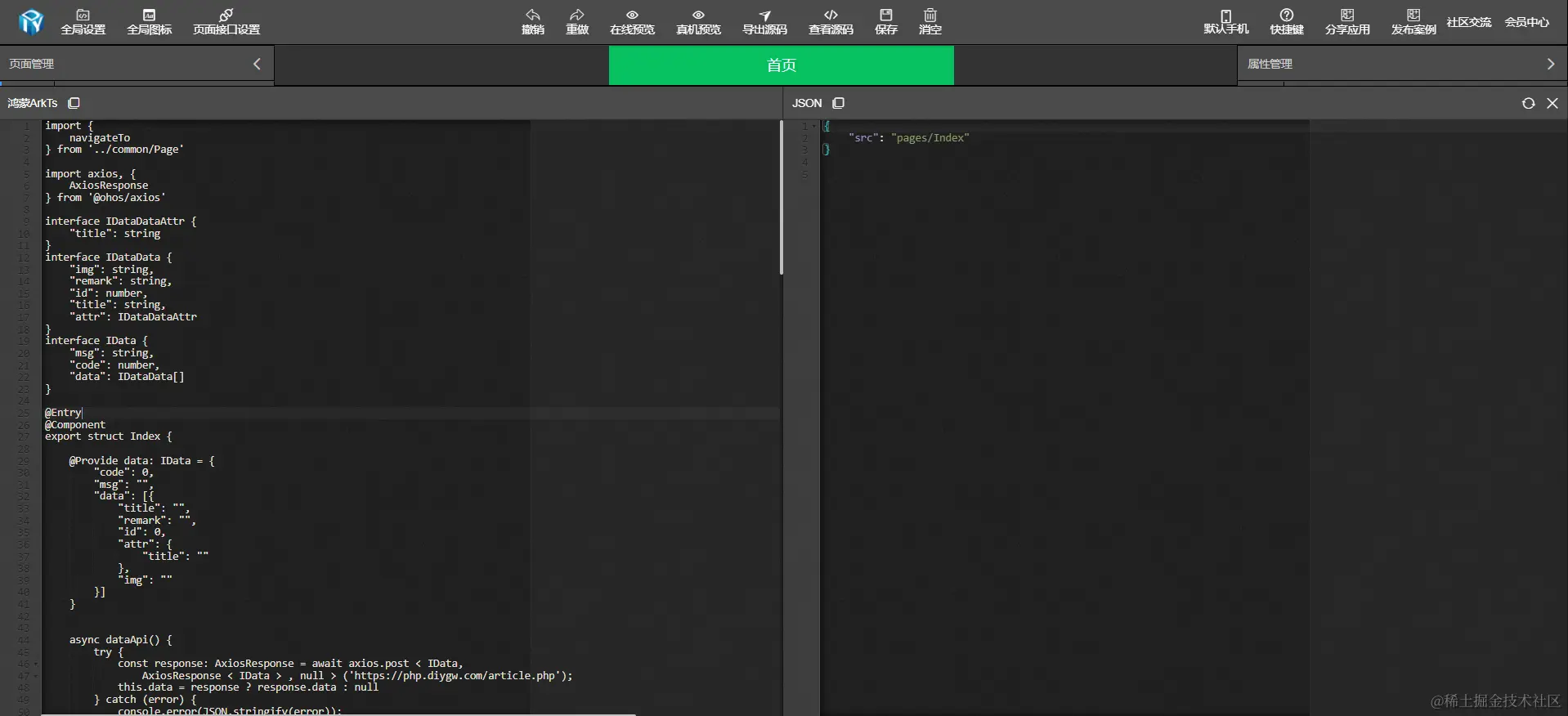This screenshot has width=1568, height=716.
Task: Click the "data": IDataData[] line
Action: click(127, 377)
